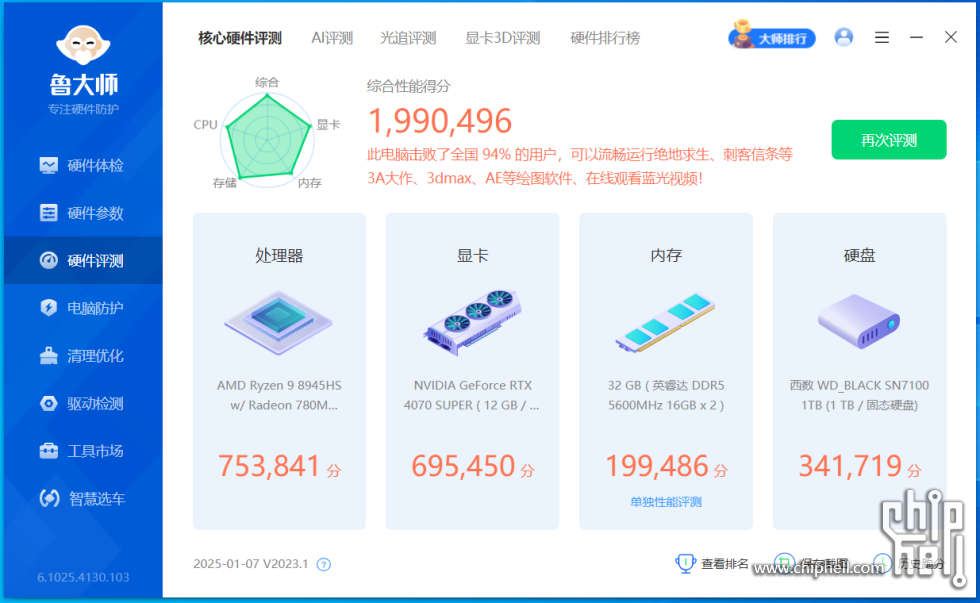Select 硬件评测 in the sidebar
The width and height of the screenshot is (980, 603).
click(x=83, y=261)
